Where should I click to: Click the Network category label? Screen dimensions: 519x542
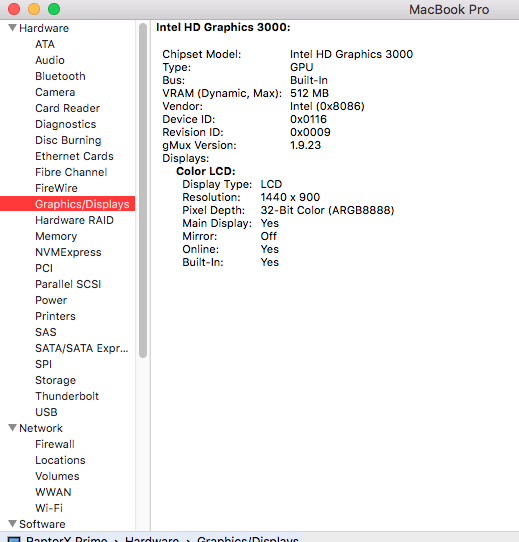41,428
